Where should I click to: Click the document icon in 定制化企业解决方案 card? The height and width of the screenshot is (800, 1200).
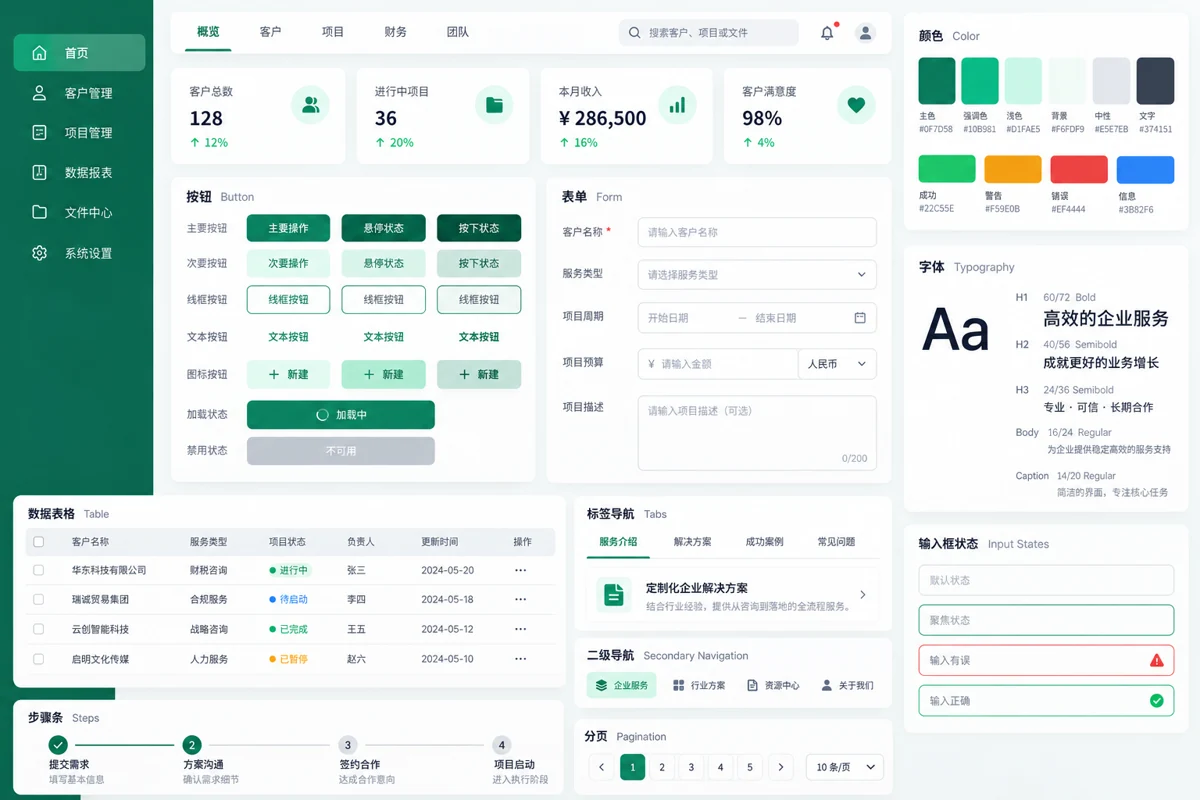(x=614, y=595)
